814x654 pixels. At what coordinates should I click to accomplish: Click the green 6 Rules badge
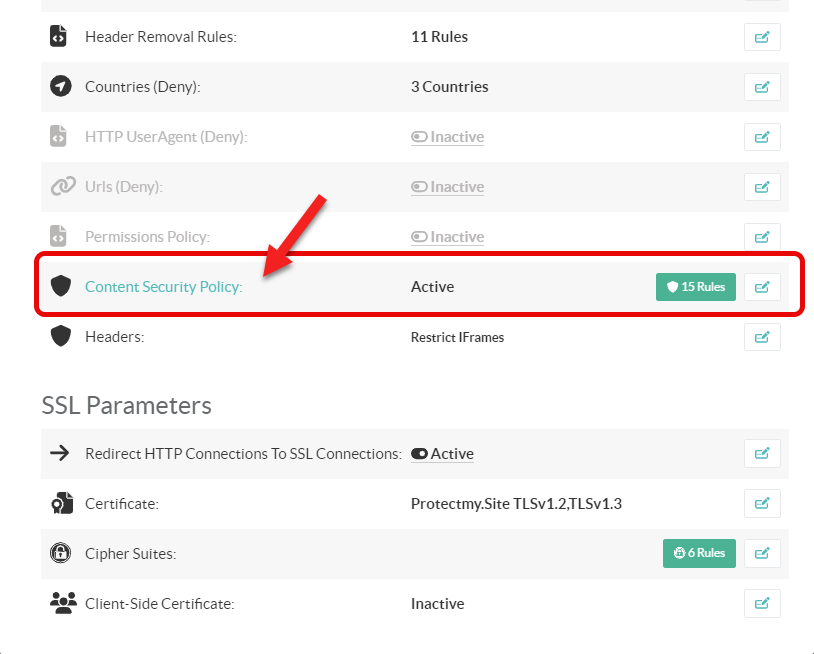(x=699, y=553)
